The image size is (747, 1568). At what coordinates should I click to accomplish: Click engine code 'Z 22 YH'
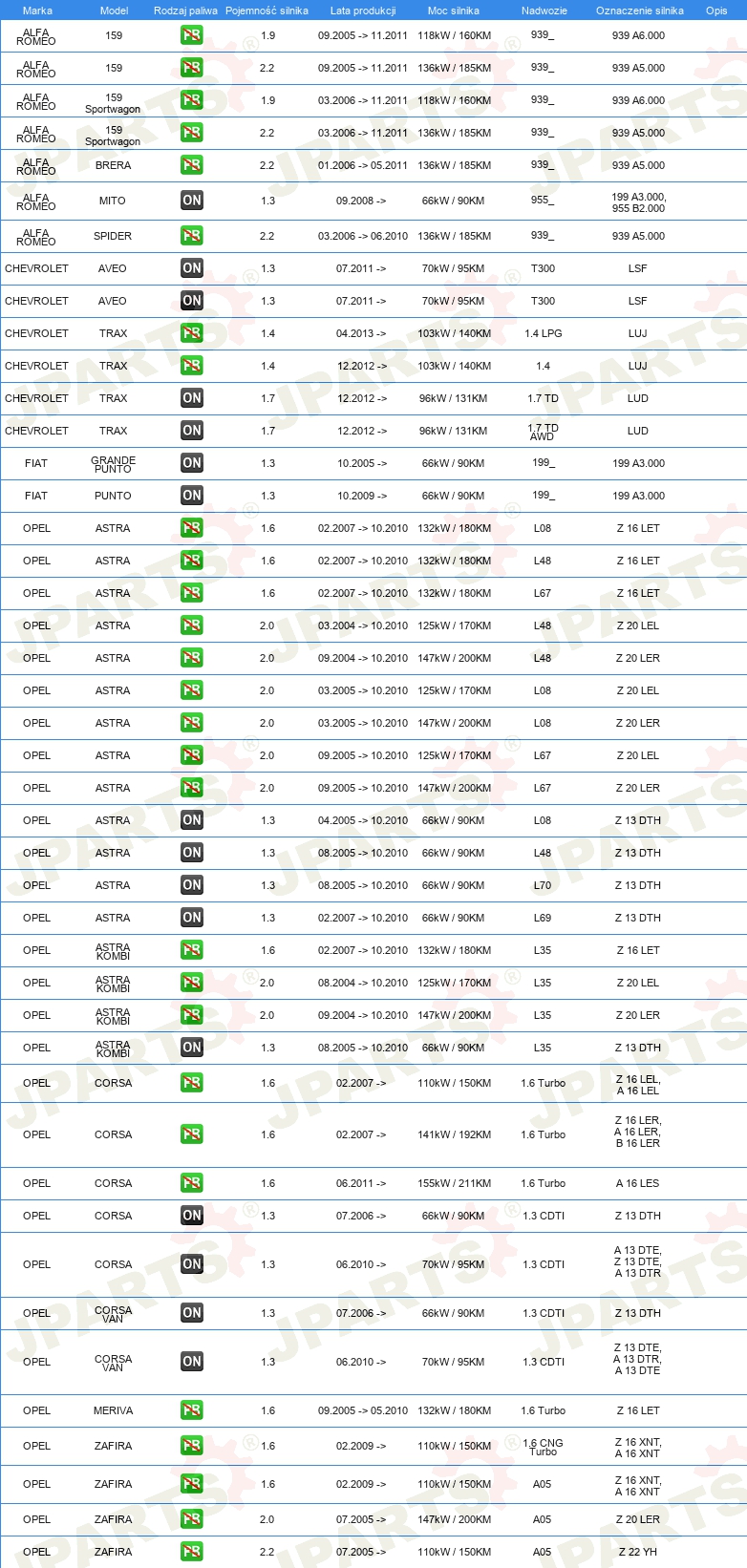[638, 1552]
